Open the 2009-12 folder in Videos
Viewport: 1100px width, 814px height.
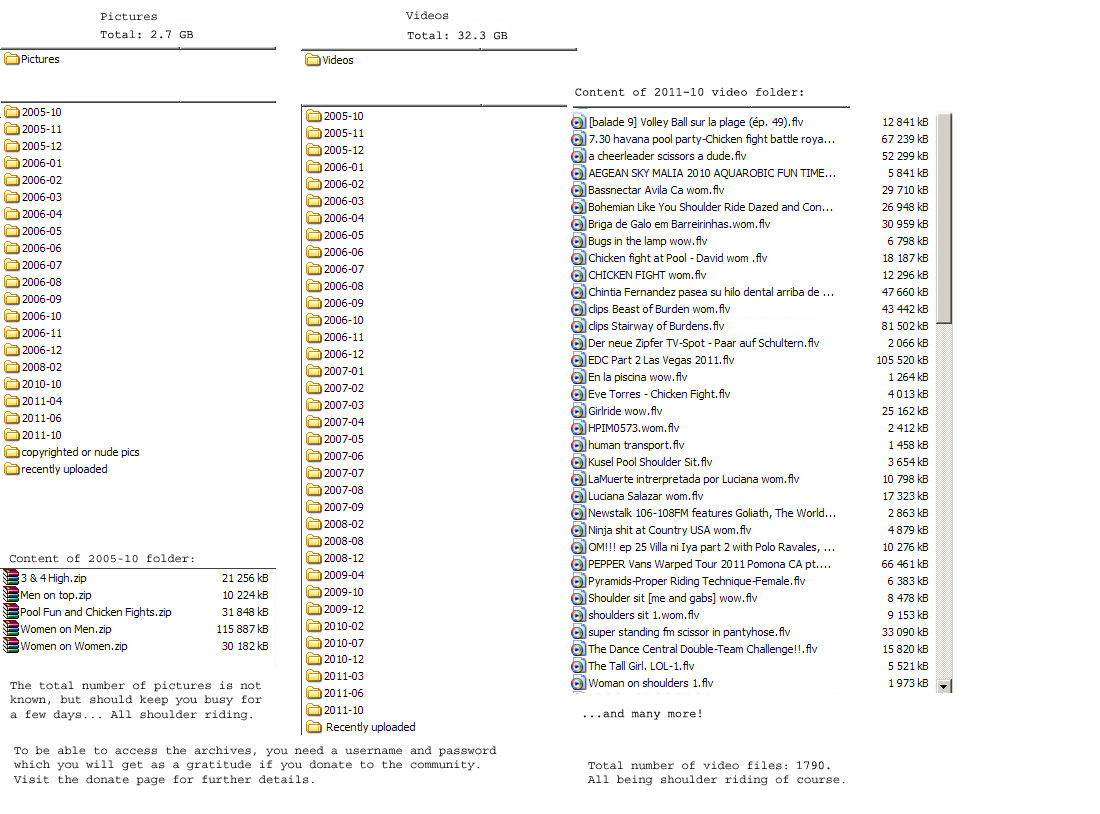coord(335,609)
